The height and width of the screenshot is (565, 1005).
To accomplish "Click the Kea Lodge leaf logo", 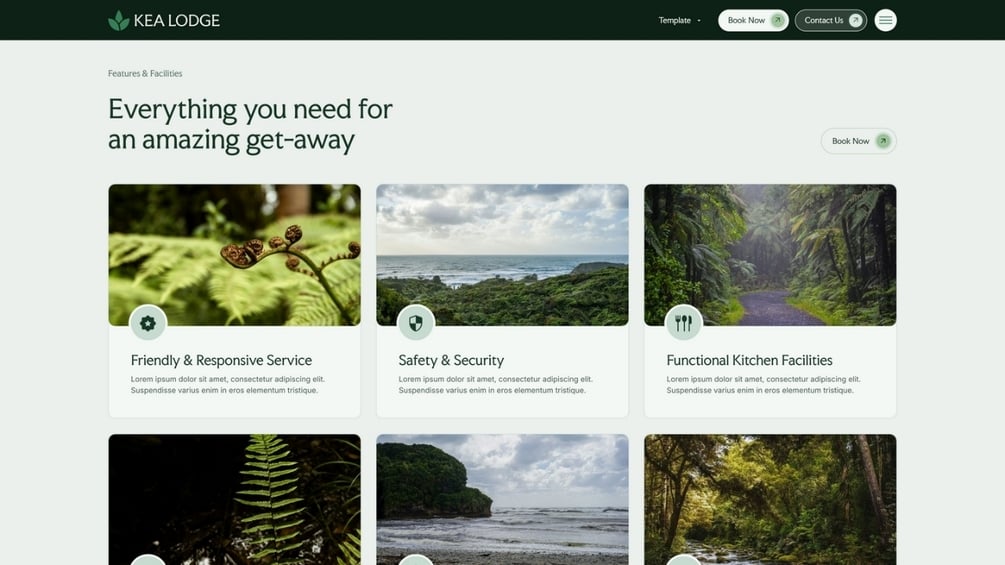I will 119,20.
